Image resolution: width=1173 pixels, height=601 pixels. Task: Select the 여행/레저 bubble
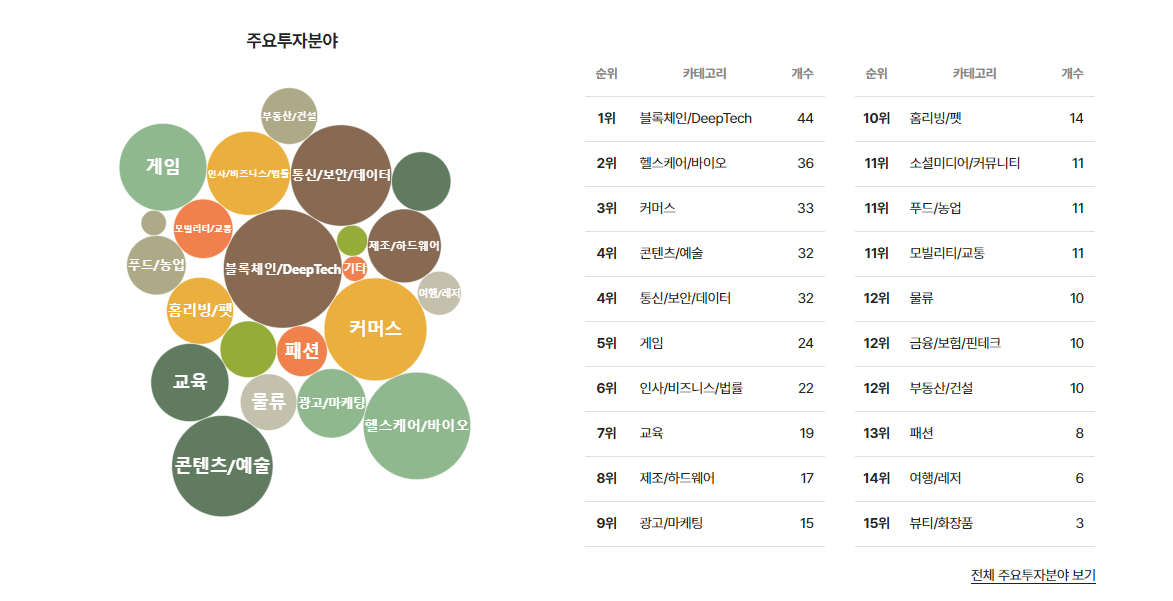(x=441, y=293)
